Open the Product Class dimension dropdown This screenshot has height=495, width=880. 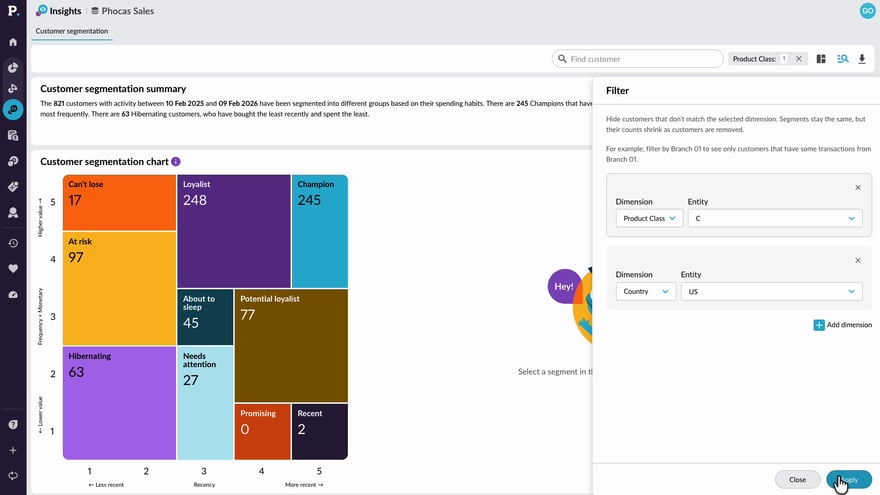[649, 218]
